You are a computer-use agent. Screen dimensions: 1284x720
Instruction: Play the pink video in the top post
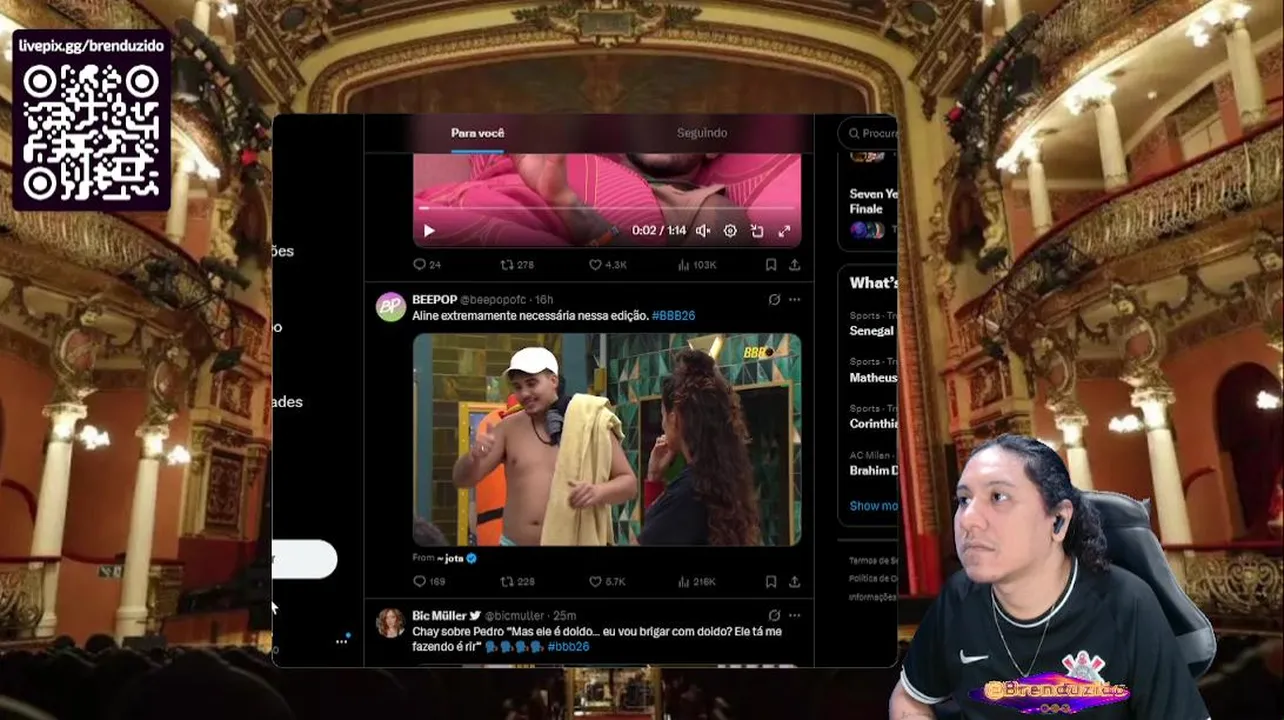[429, 231]
